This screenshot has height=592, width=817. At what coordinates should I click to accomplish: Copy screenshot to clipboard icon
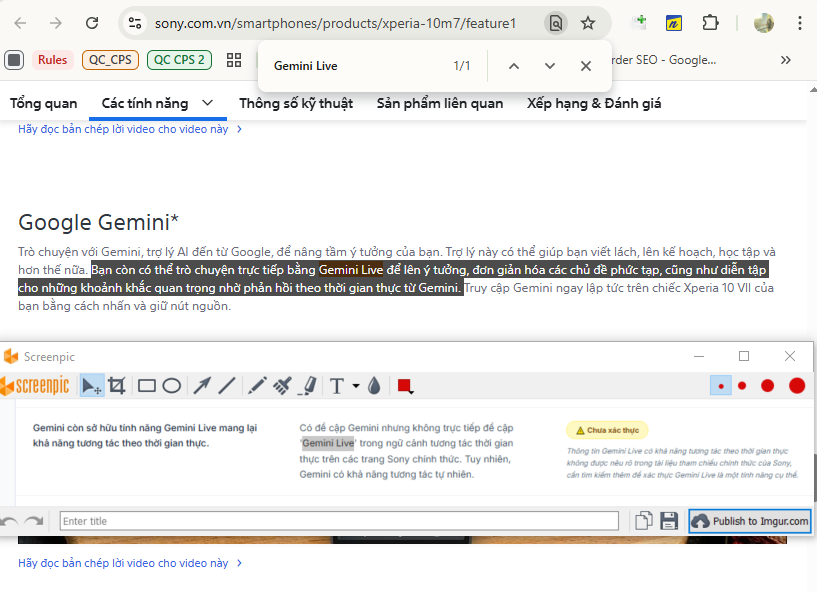coord(644,521)
